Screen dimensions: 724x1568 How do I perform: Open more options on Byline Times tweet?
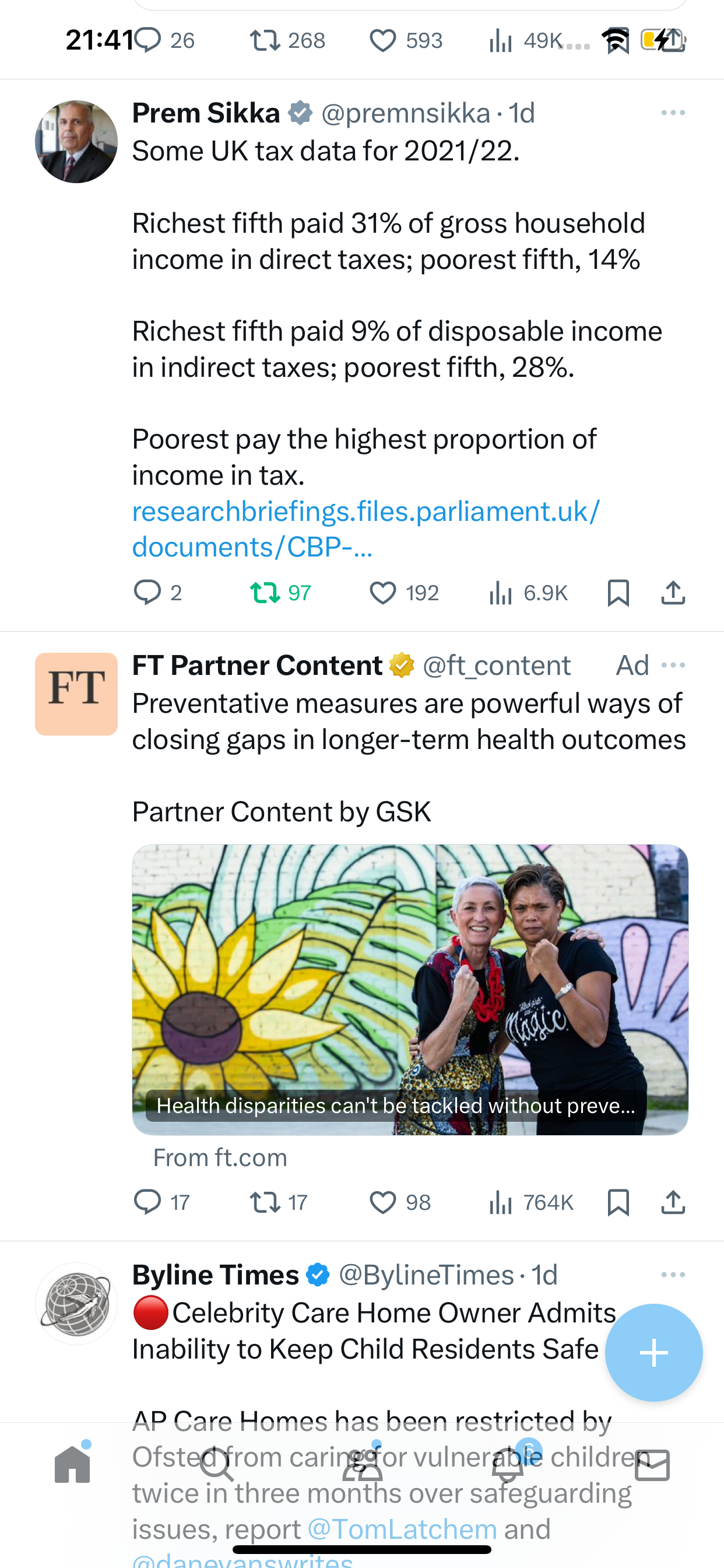(673, 1275)
